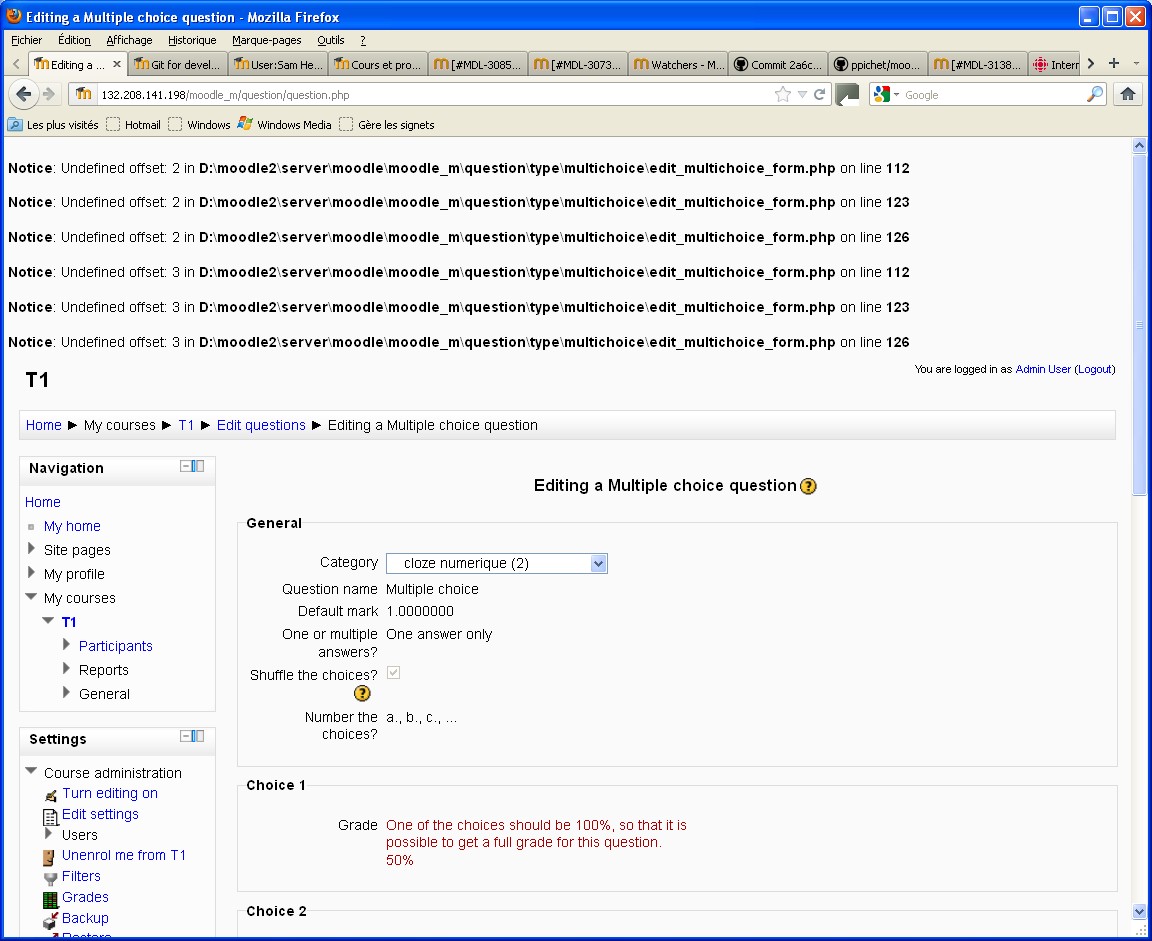
Task: Click the browser Forward arrow button
Action: click(49, 94)
